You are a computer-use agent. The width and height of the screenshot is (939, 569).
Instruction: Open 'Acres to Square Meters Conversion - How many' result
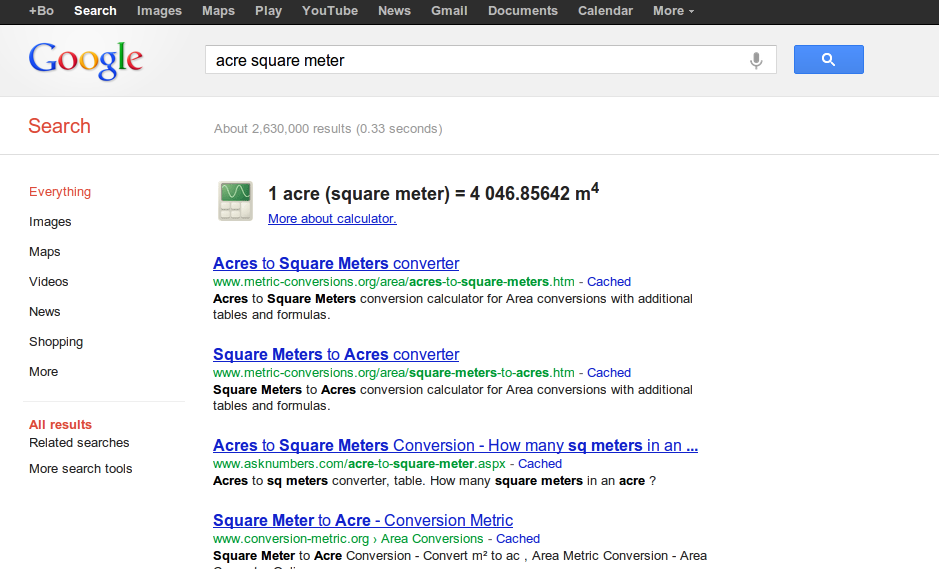pyautogui.click(x=455, y=446)
